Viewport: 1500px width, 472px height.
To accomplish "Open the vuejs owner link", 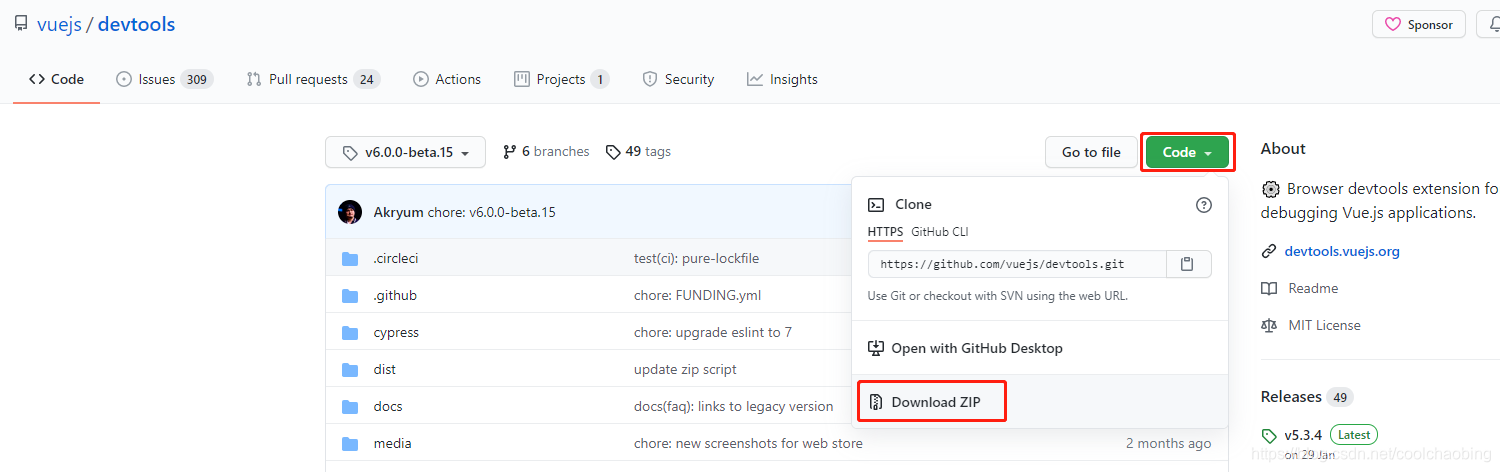I will [59, 24].
